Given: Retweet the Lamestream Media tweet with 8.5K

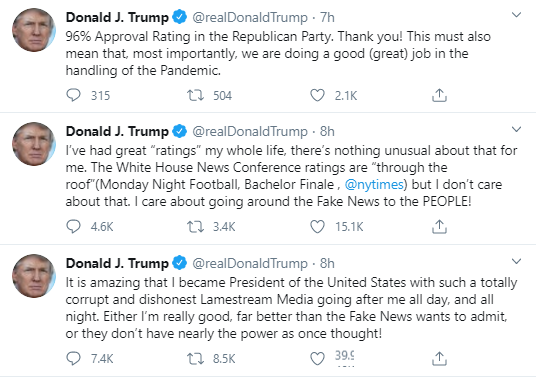Looking at the screenshot, I should (x=195, y=359).
